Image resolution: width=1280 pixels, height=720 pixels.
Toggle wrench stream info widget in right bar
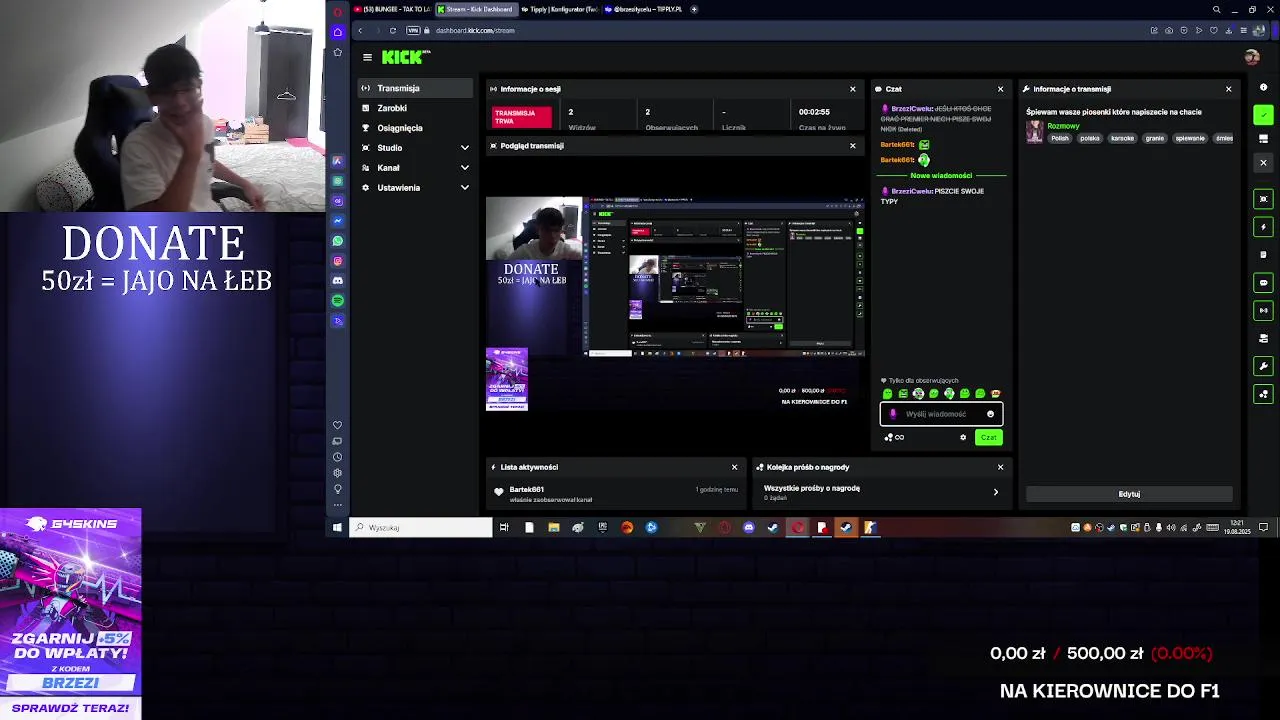(x=1263, y=366)
